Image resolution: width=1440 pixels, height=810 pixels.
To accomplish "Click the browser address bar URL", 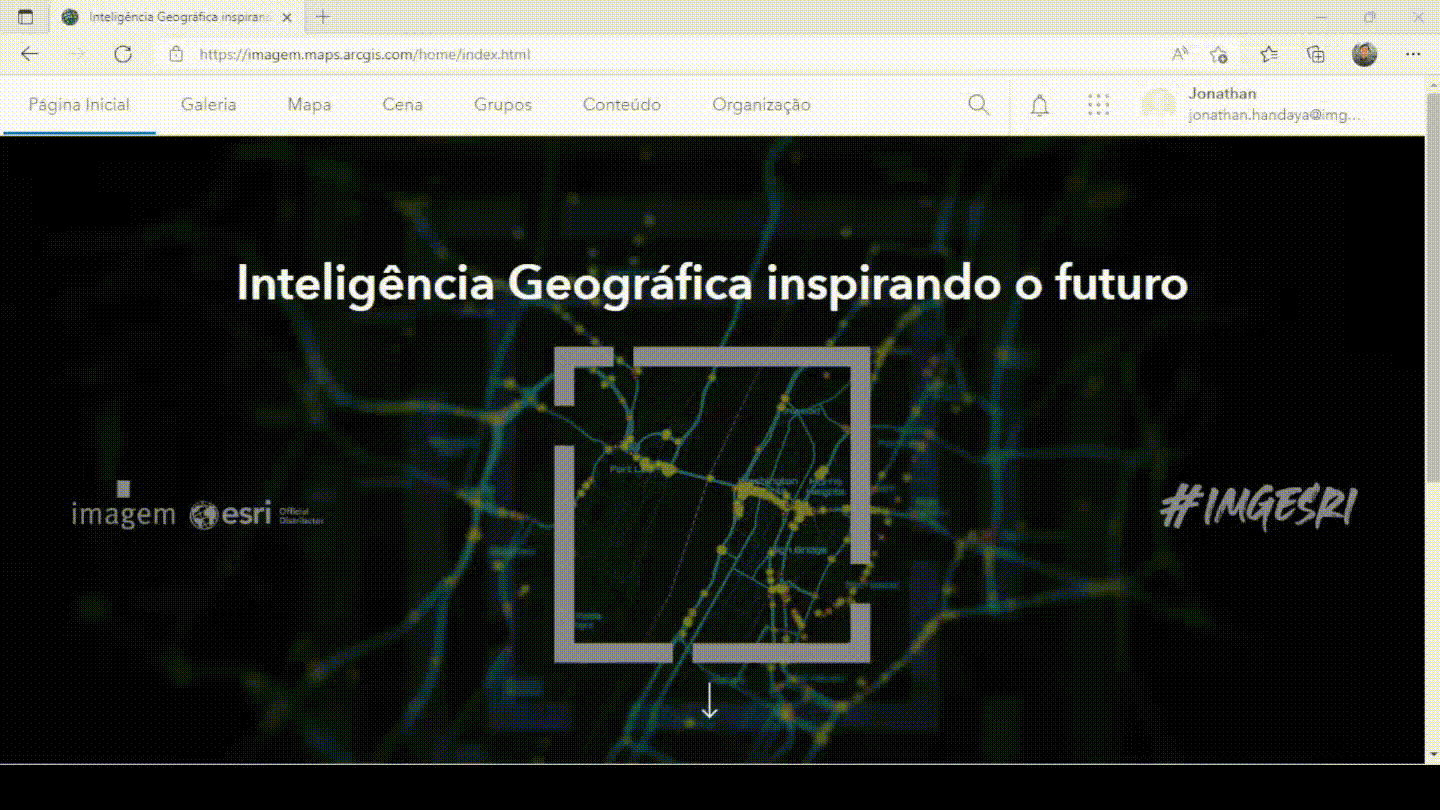I will coord(364,54).
